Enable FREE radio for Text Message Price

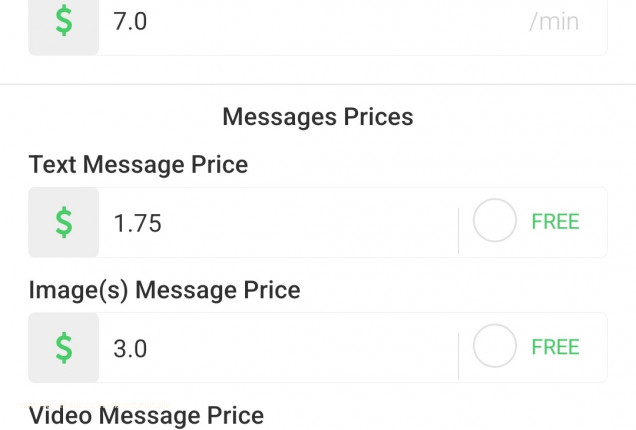coord(494,222)
